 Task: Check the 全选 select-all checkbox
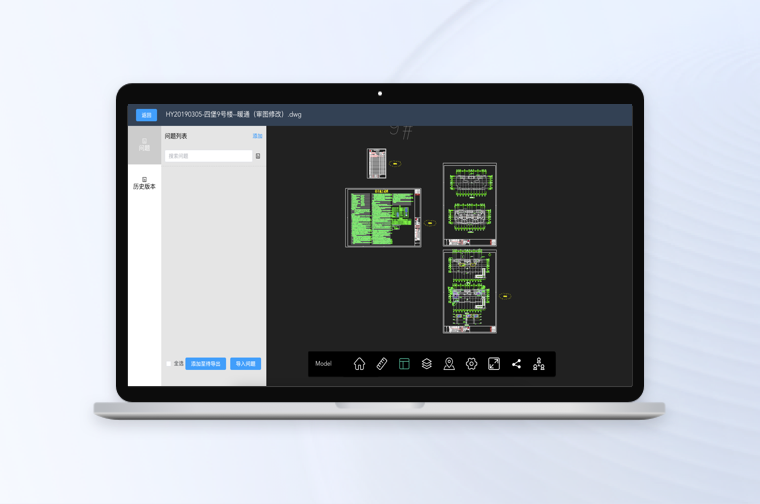[x=169, y=364]
